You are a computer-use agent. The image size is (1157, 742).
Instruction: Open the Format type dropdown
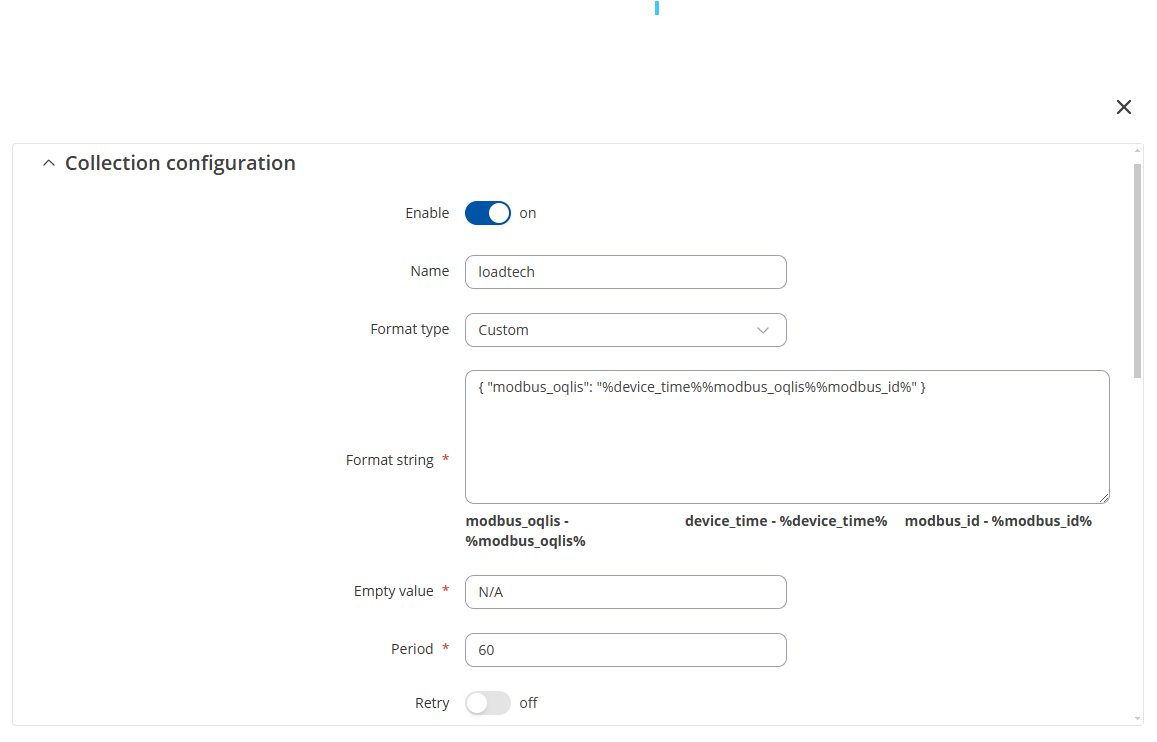click(x=626, y=330)
